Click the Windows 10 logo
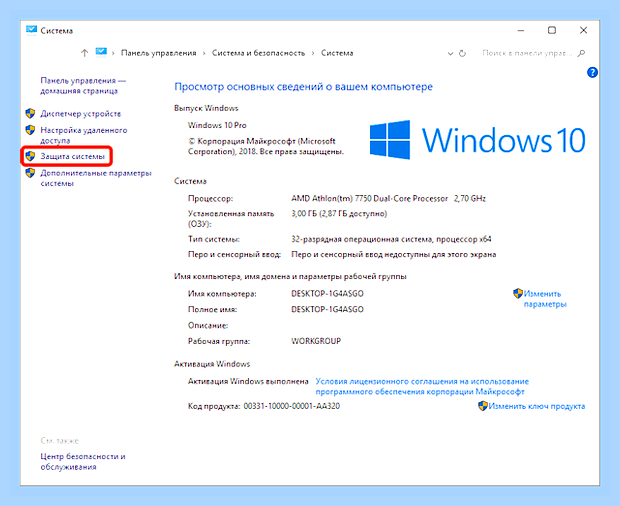620x506 pixels. click(x=477, y=140)
